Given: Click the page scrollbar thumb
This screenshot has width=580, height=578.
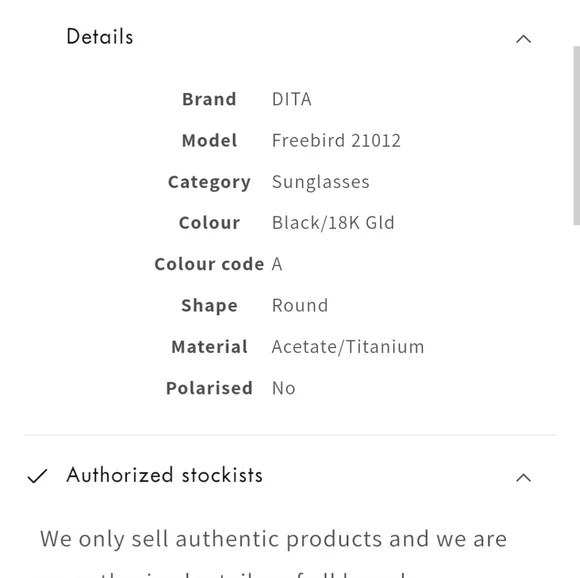Looking at the screenshot, I should point(577,135).
